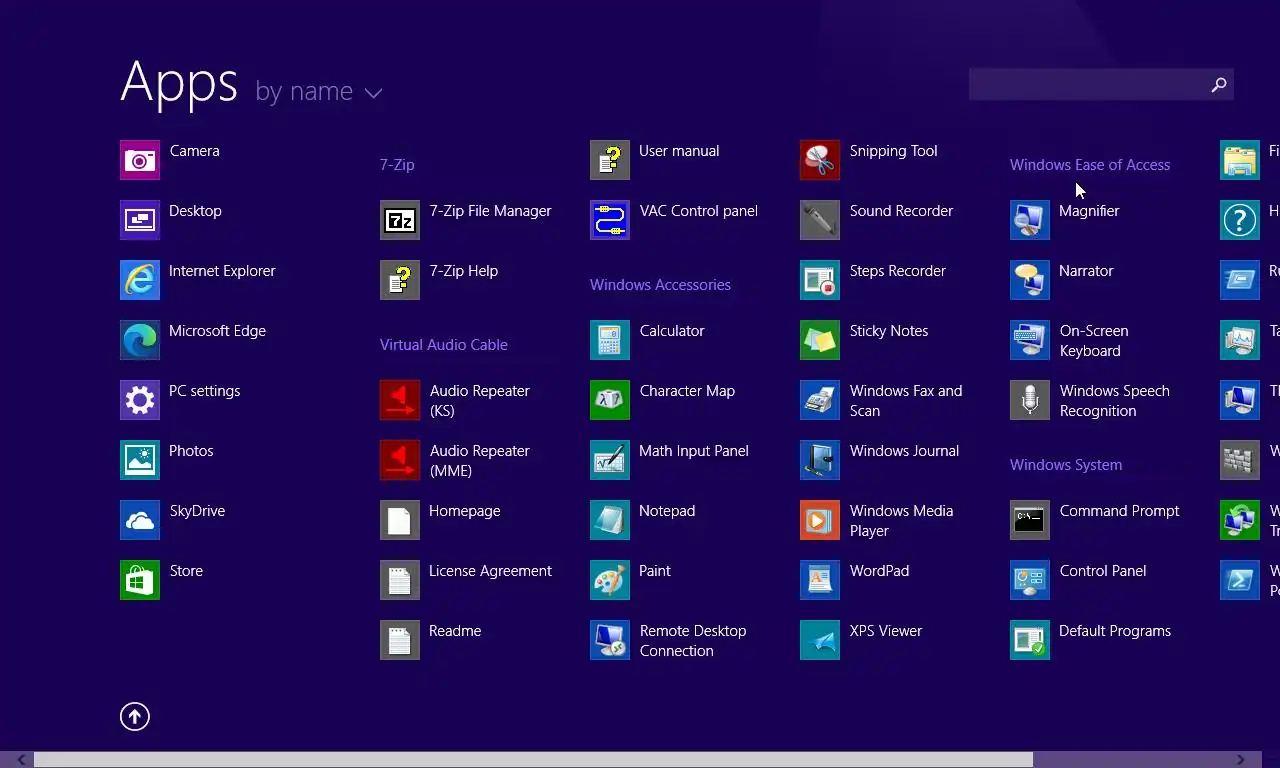Open the Snipping Tool scissors icon
The image size is (1280, 768).
[x=820, y=160]
